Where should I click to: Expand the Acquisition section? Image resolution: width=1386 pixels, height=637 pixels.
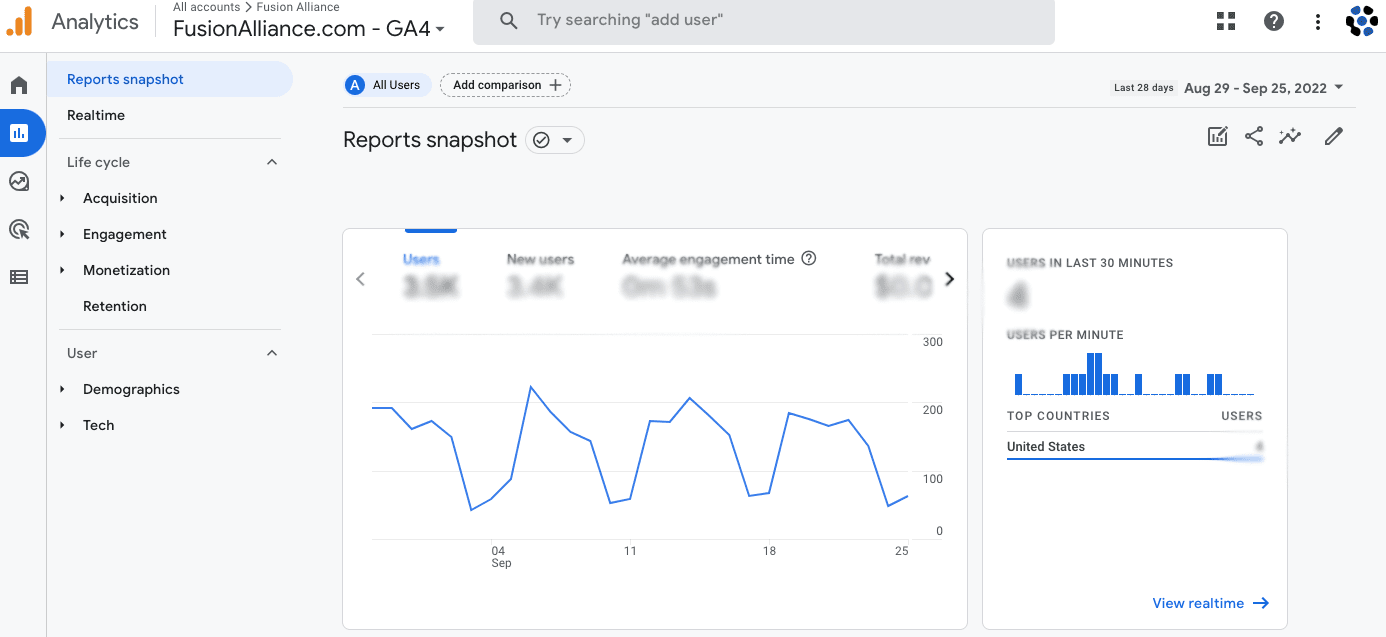pos(120,198)
